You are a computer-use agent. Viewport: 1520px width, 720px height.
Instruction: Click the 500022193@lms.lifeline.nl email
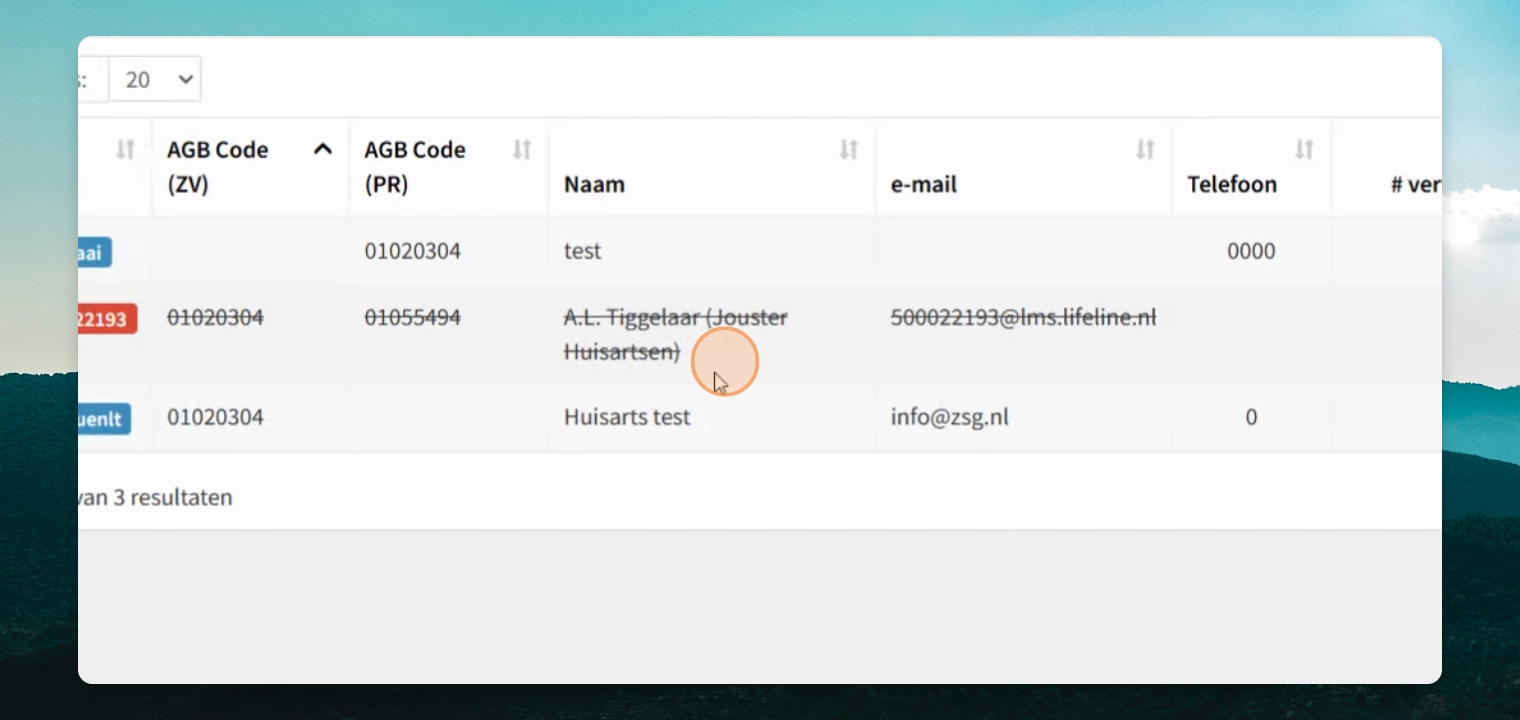pyautogui.click(x=1023, y=317)
